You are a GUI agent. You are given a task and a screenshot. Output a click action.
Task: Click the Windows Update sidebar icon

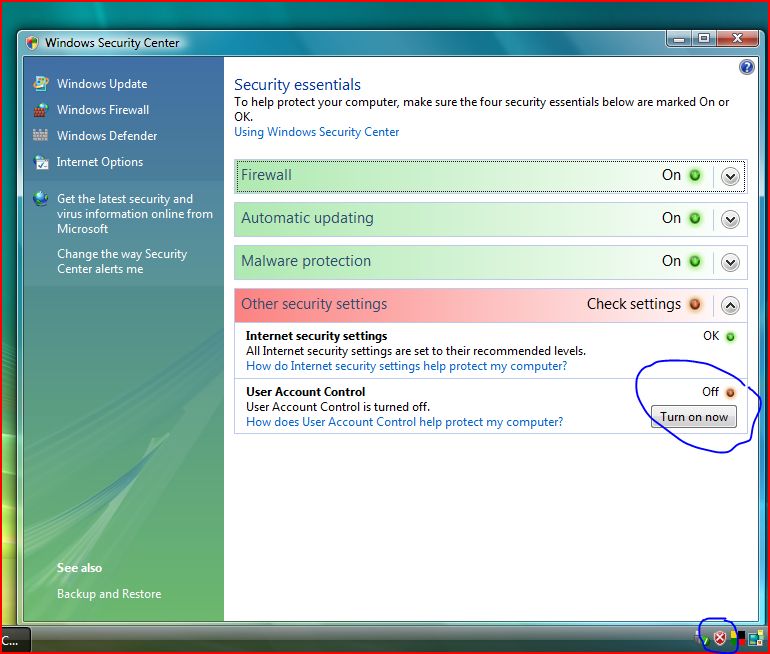(x=41, y=83)
